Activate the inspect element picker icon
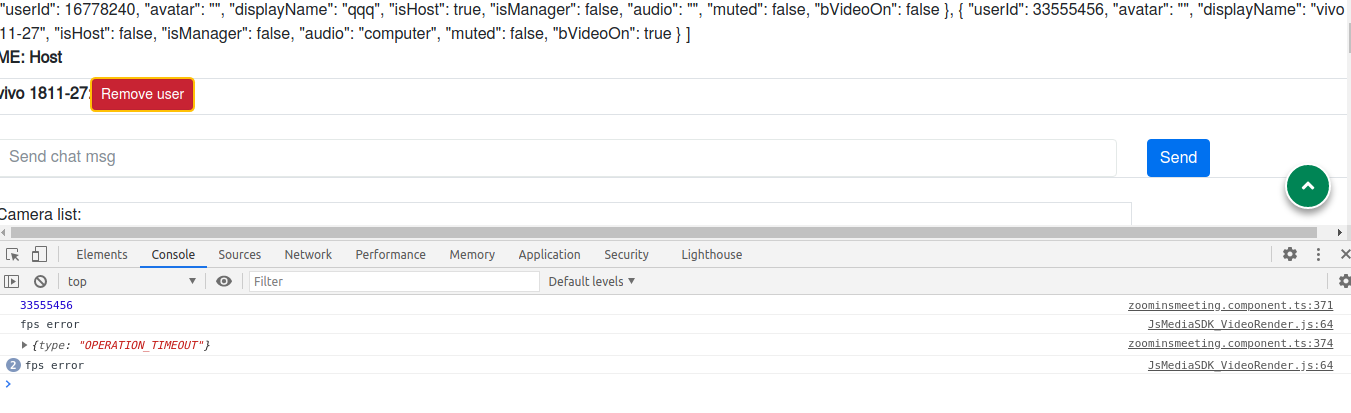 (x=13, y=255)
